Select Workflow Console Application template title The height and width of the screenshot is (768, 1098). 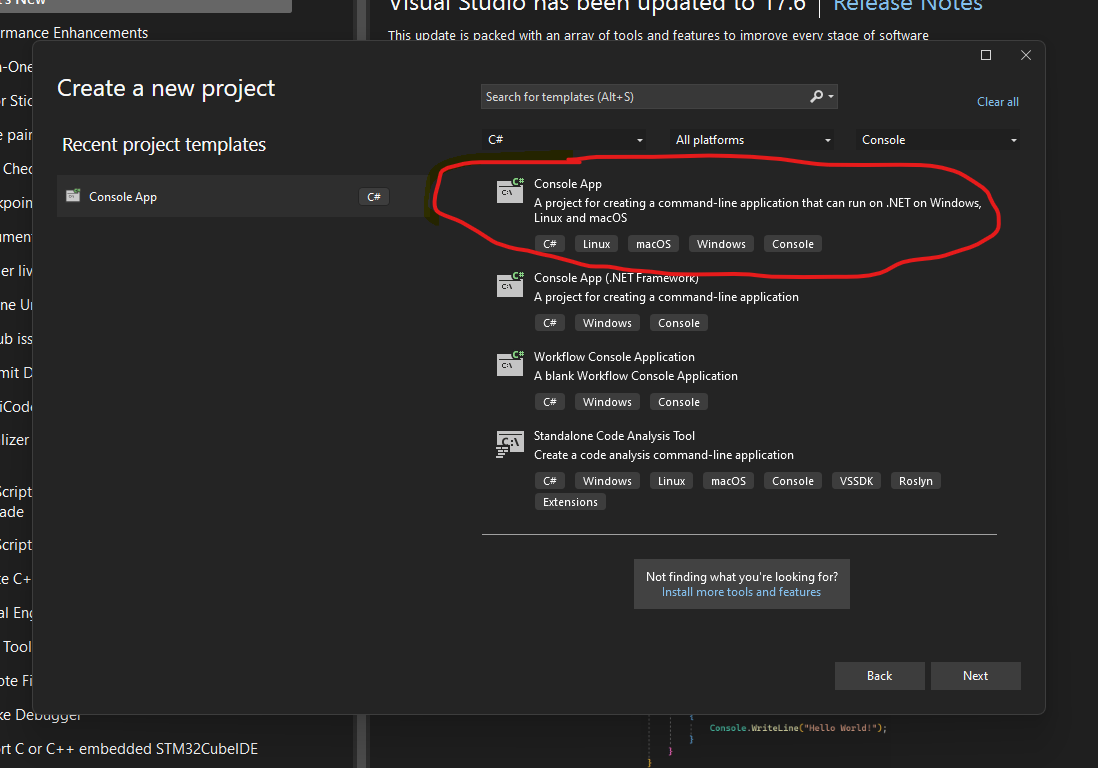coord(614,357)
